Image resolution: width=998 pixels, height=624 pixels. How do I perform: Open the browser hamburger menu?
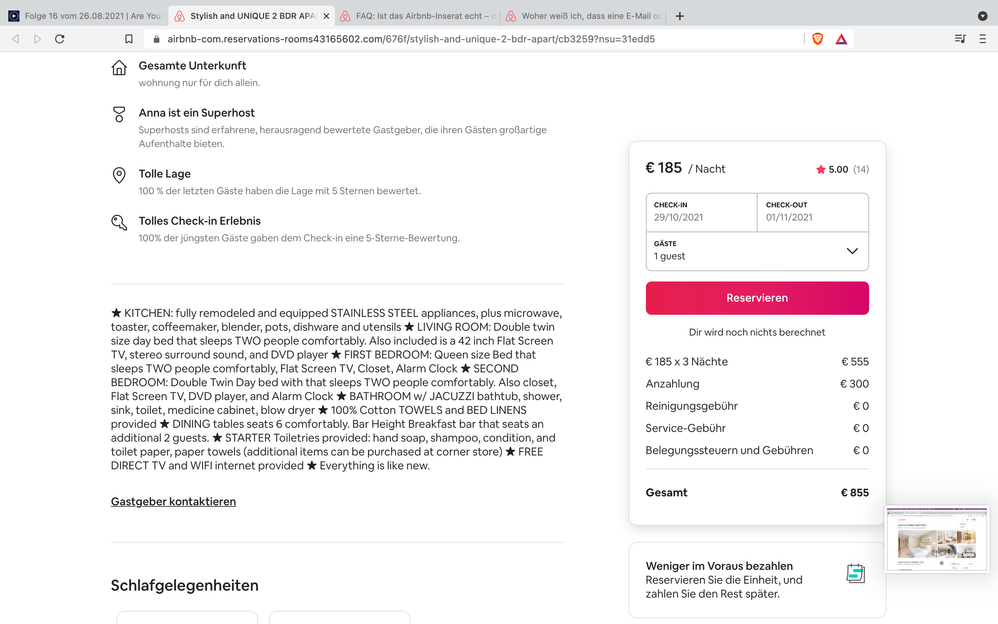click(x=984, y=38)
